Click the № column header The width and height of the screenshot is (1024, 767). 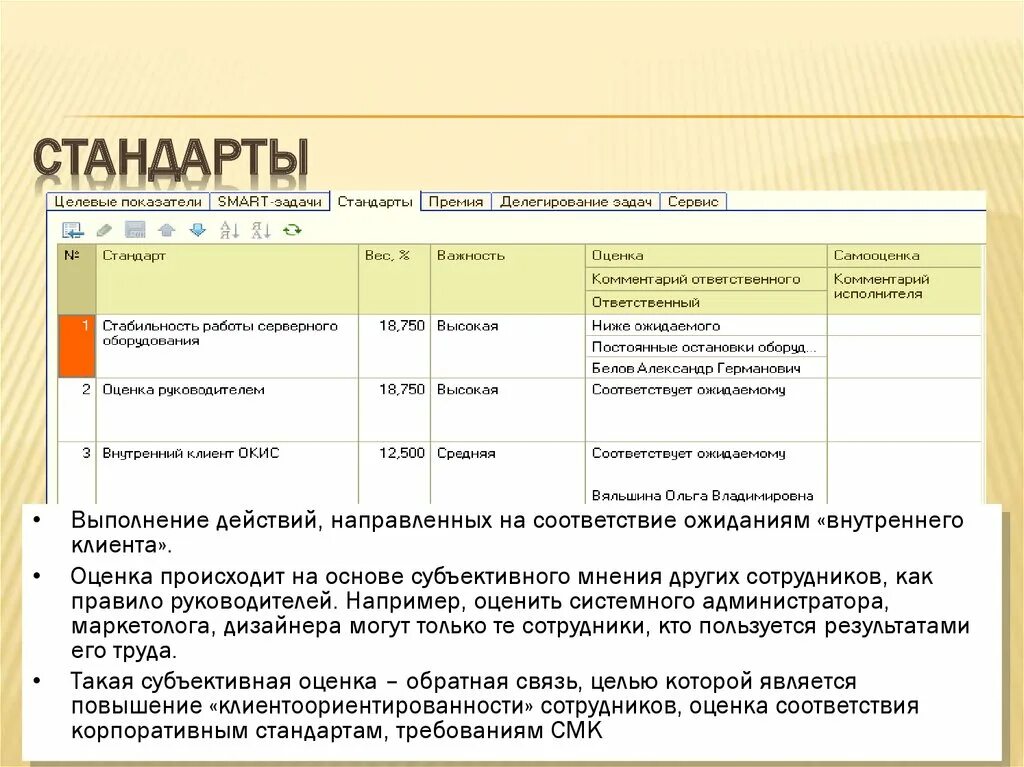point(77,279)
